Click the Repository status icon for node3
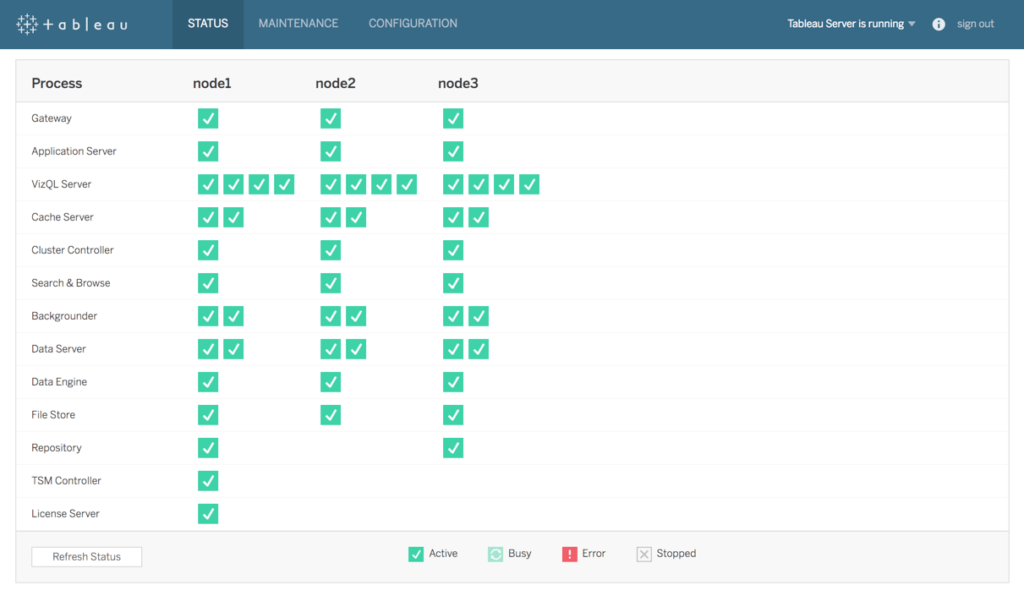 coord(453,448)
